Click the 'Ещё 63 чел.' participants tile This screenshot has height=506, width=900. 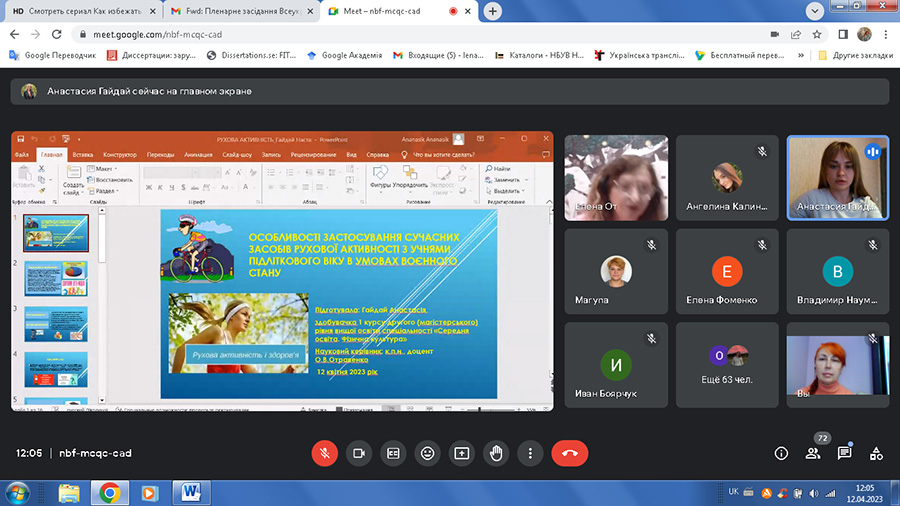[x=728, y=364]
